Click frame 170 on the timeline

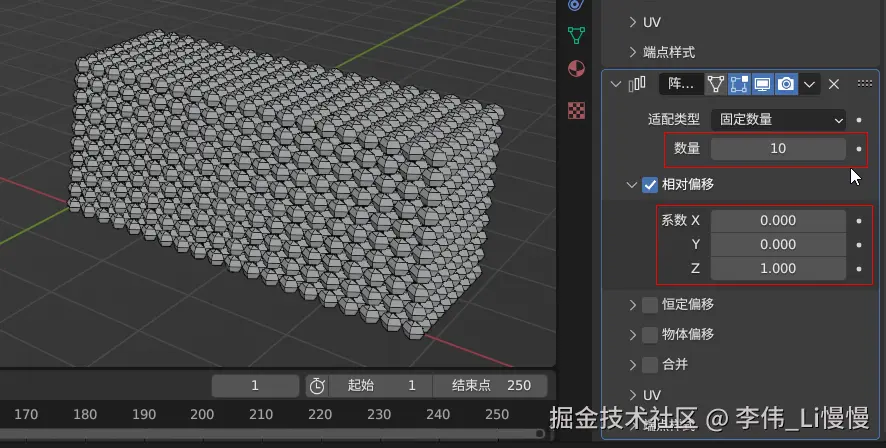tap(26, 415)
